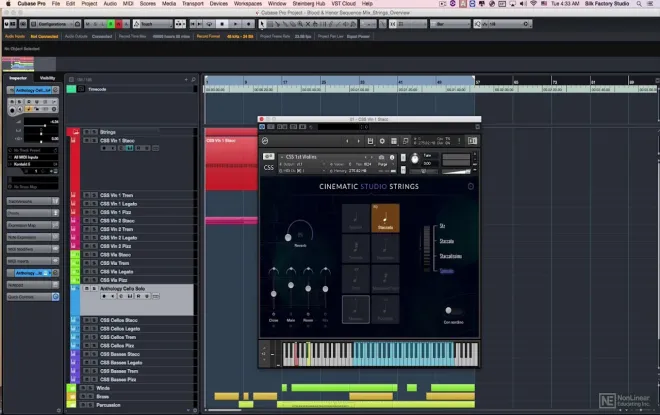Click the track search magnifier icon
This screenshot has height=415, width=660.
[x=193, y=79]
